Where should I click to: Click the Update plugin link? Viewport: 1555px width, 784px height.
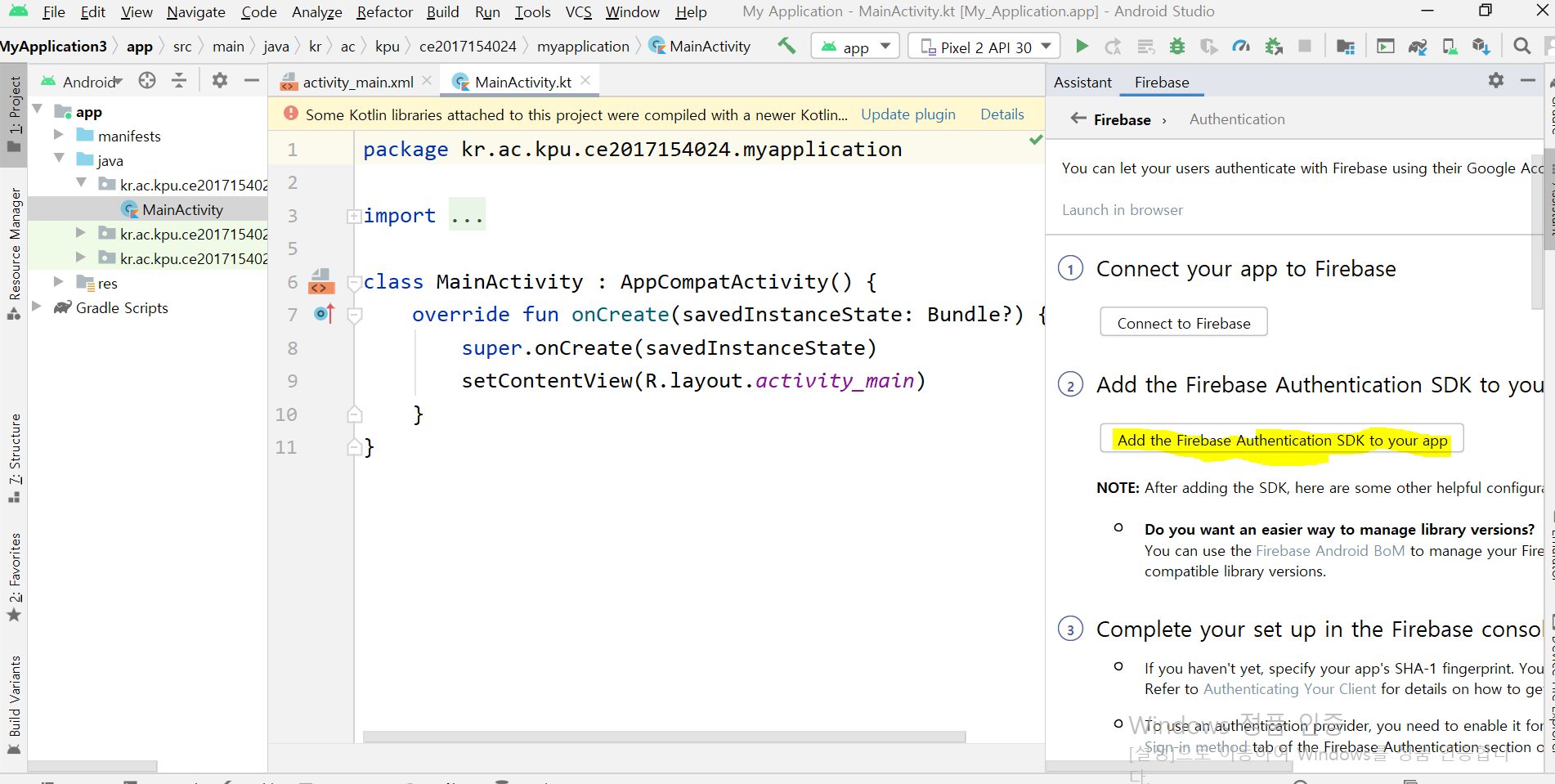coord(907,114)
